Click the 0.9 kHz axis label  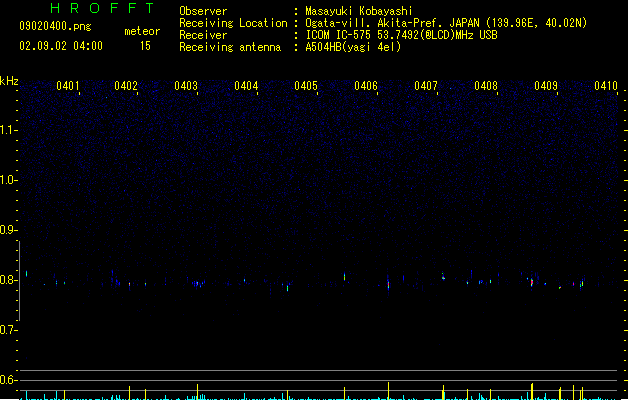tap(8, 230)
